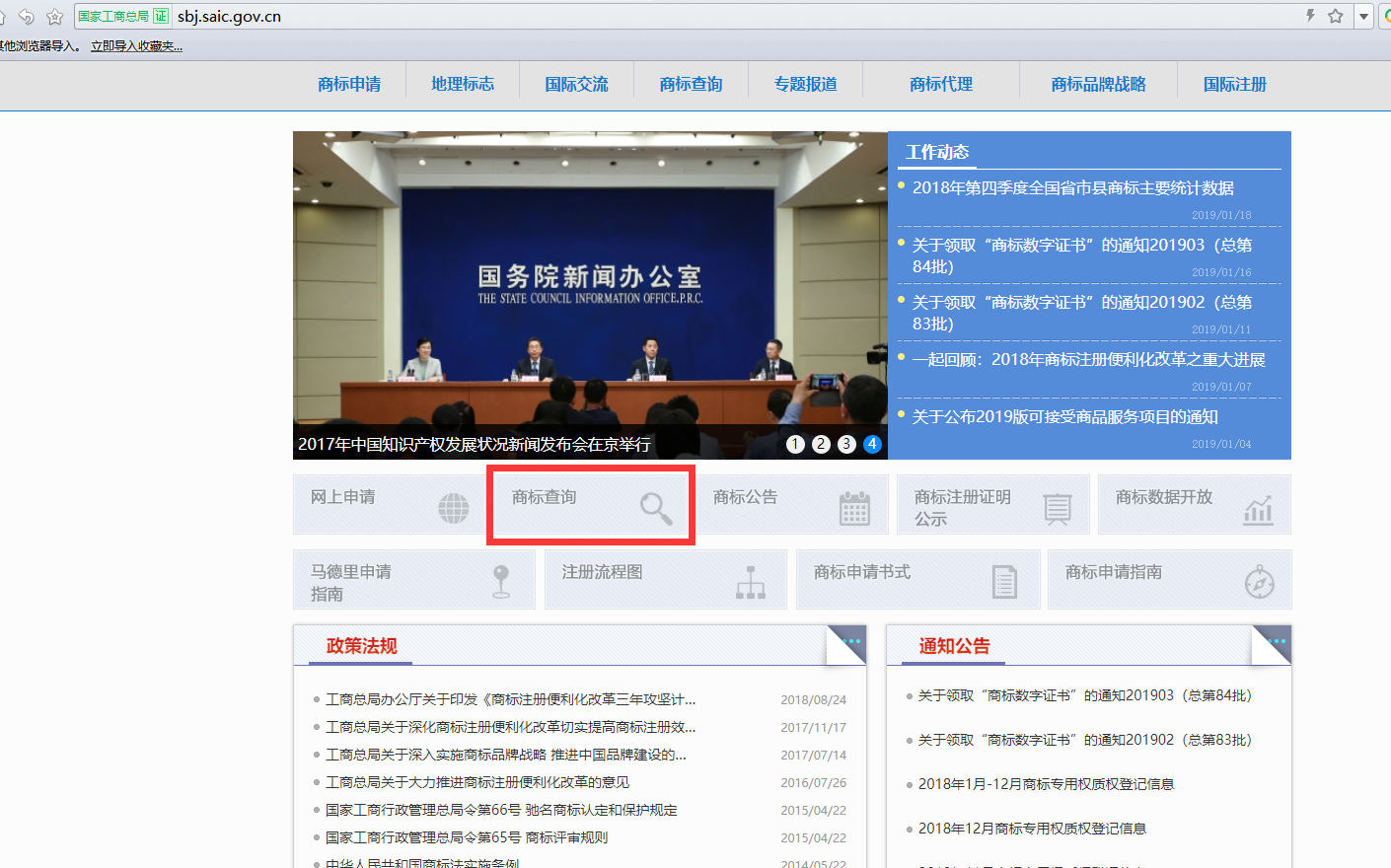Open the 商标查询 item in top navigation

tap(691, 85)
